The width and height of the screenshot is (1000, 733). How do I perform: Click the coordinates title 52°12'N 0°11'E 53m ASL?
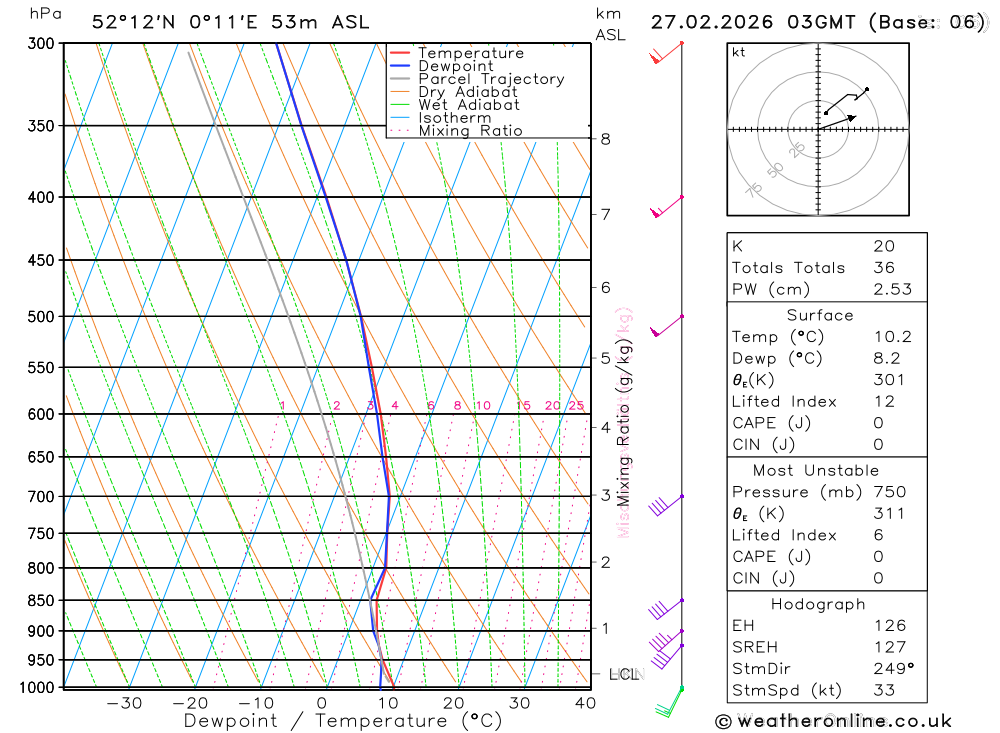pyautogui.click(x=230, y=22)
